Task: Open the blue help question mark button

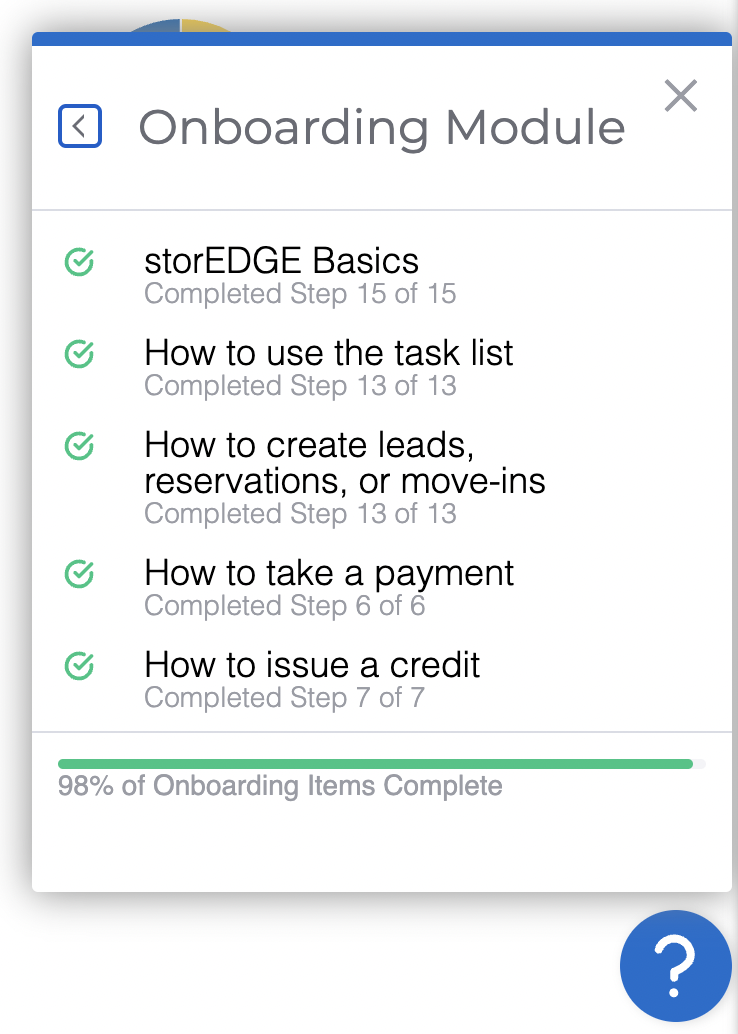Action: 675,966
